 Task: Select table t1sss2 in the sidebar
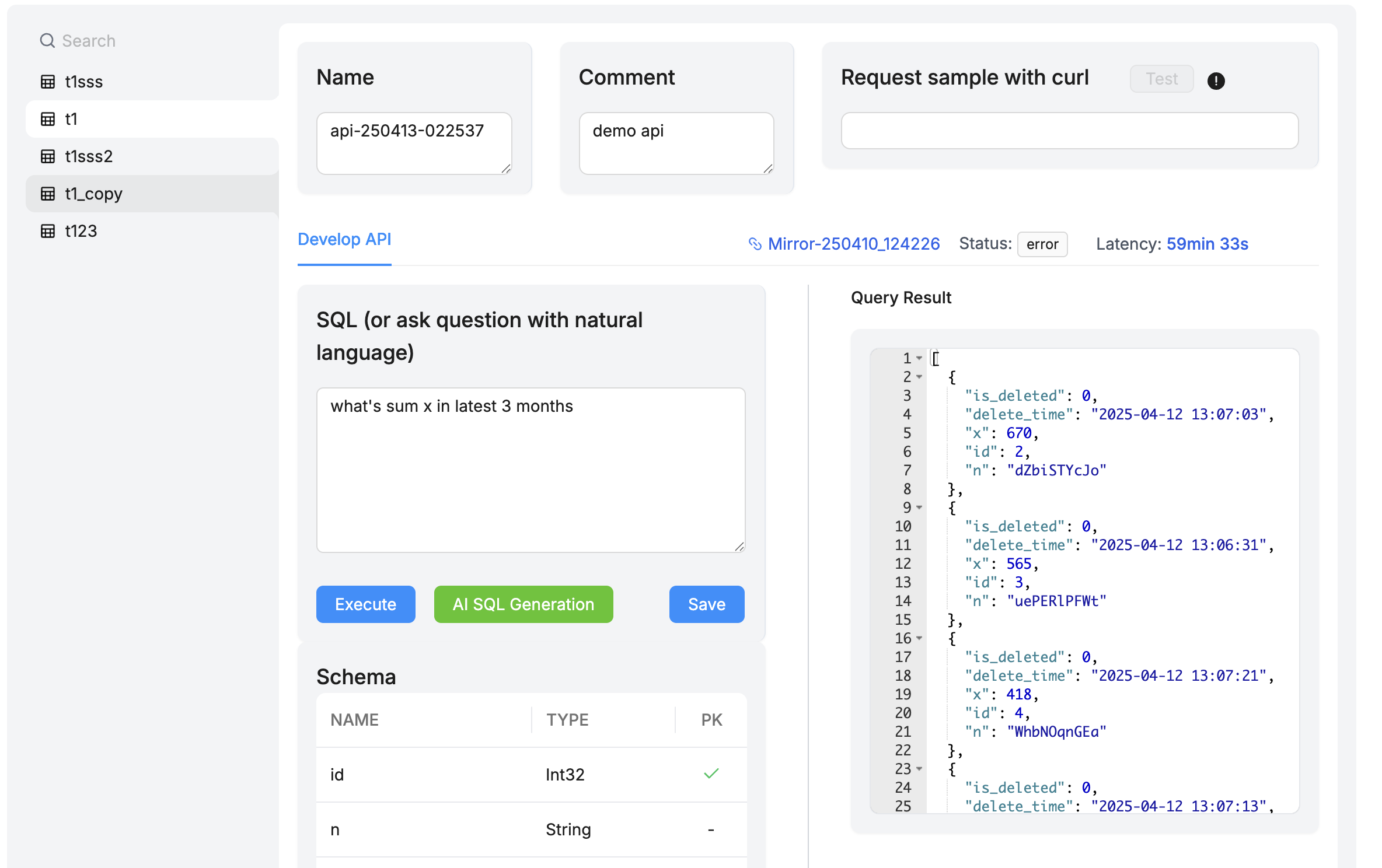152,156
